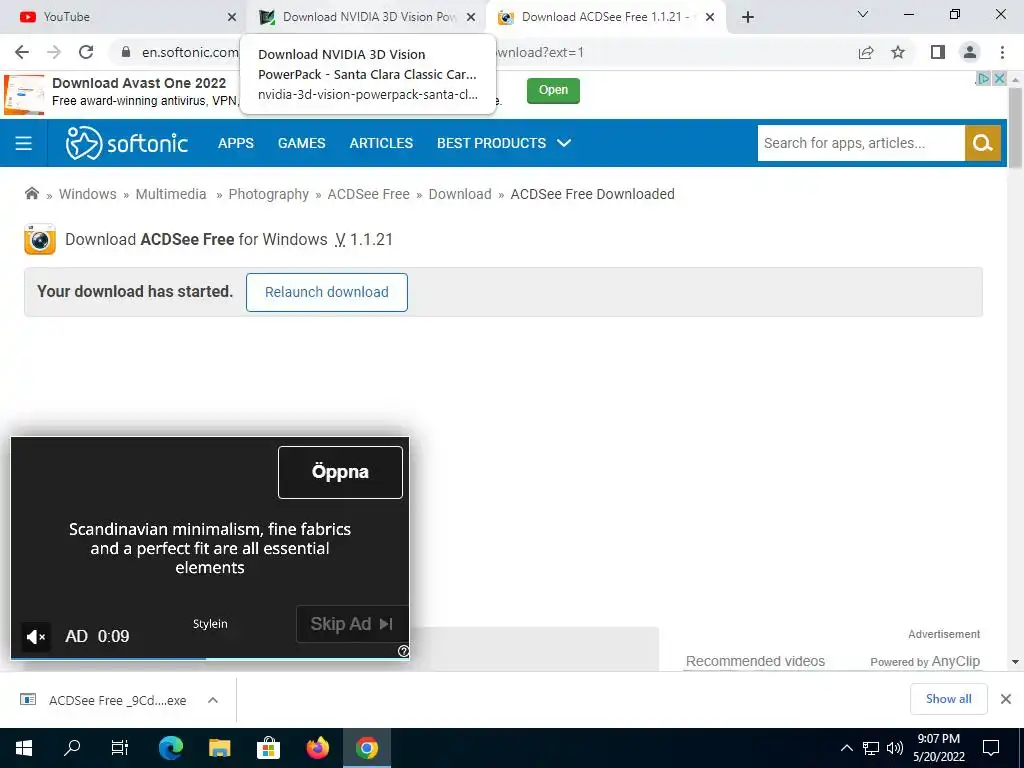Open the Photography breadcrumb link
Image resolution: width=1024 pixels, height=768 pixels.
pyautogui.click(x=268, y=194)
